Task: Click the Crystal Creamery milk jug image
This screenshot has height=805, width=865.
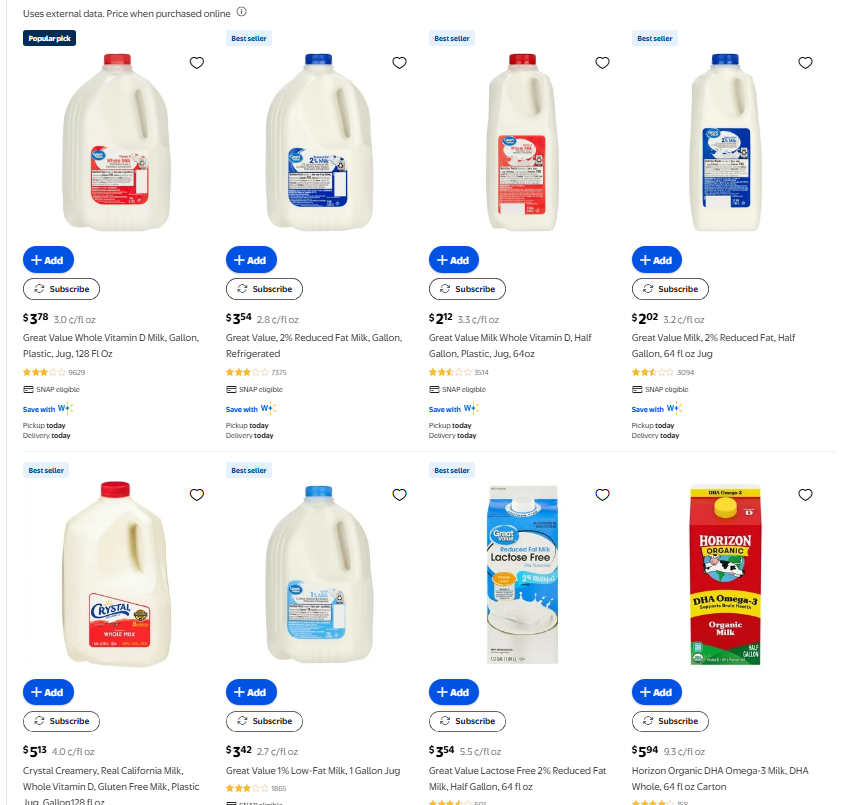Action: (116, 574)
